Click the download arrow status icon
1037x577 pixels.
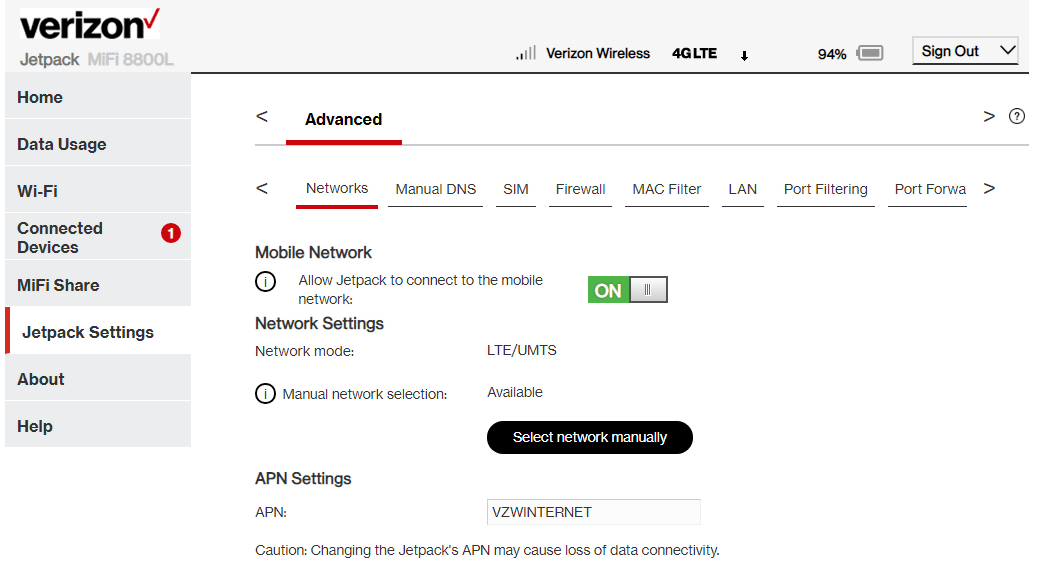744,56
